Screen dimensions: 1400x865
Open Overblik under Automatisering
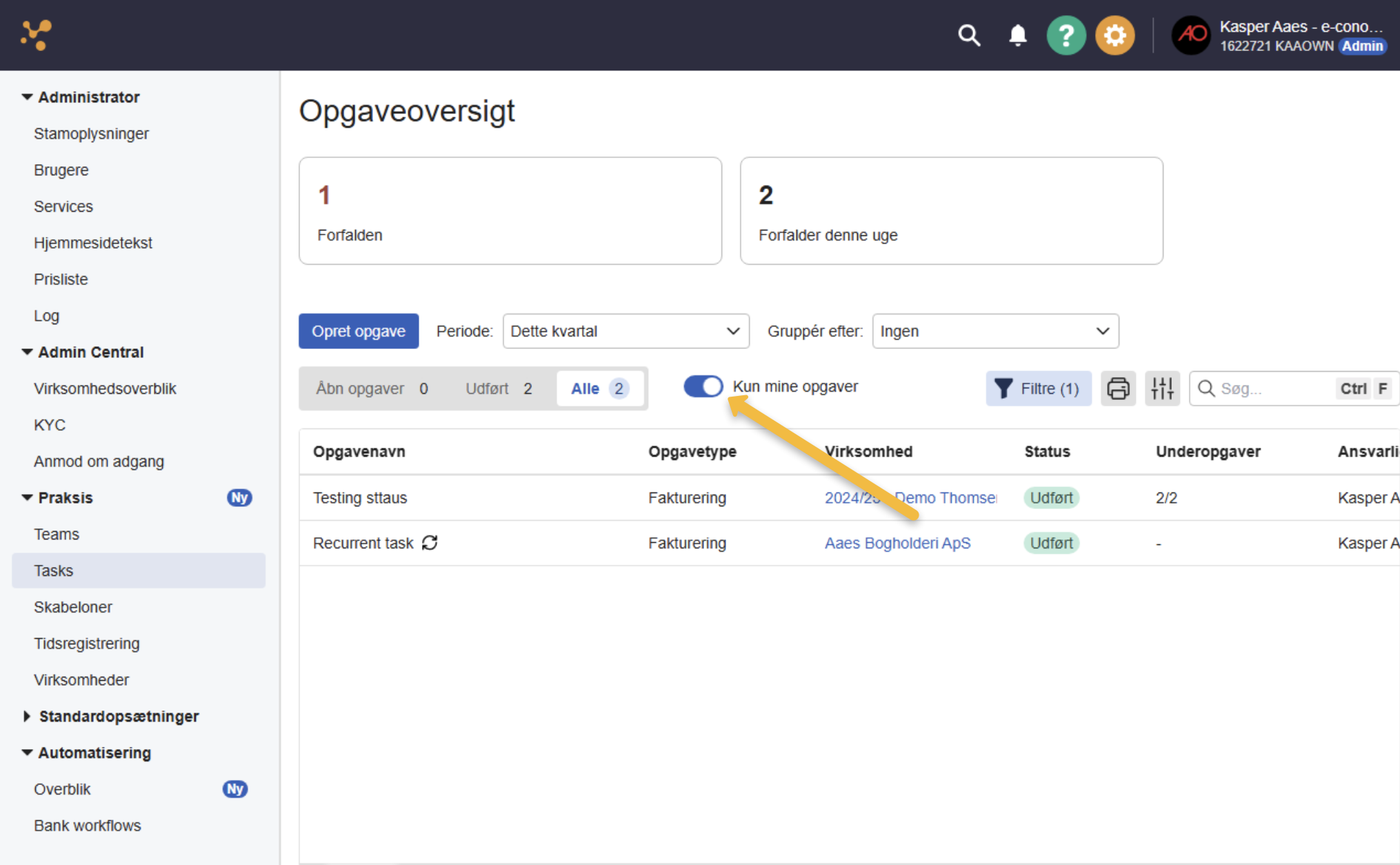[x=62, y=790]
